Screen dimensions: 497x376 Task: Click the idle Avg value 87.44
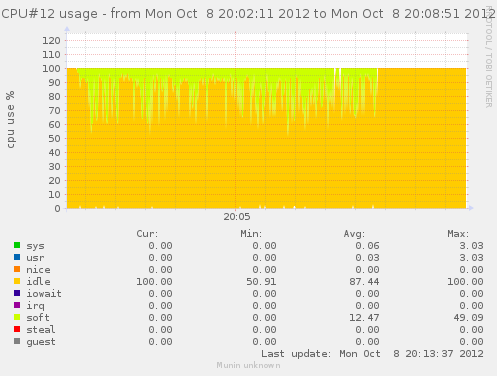click(x=364, y=282)
